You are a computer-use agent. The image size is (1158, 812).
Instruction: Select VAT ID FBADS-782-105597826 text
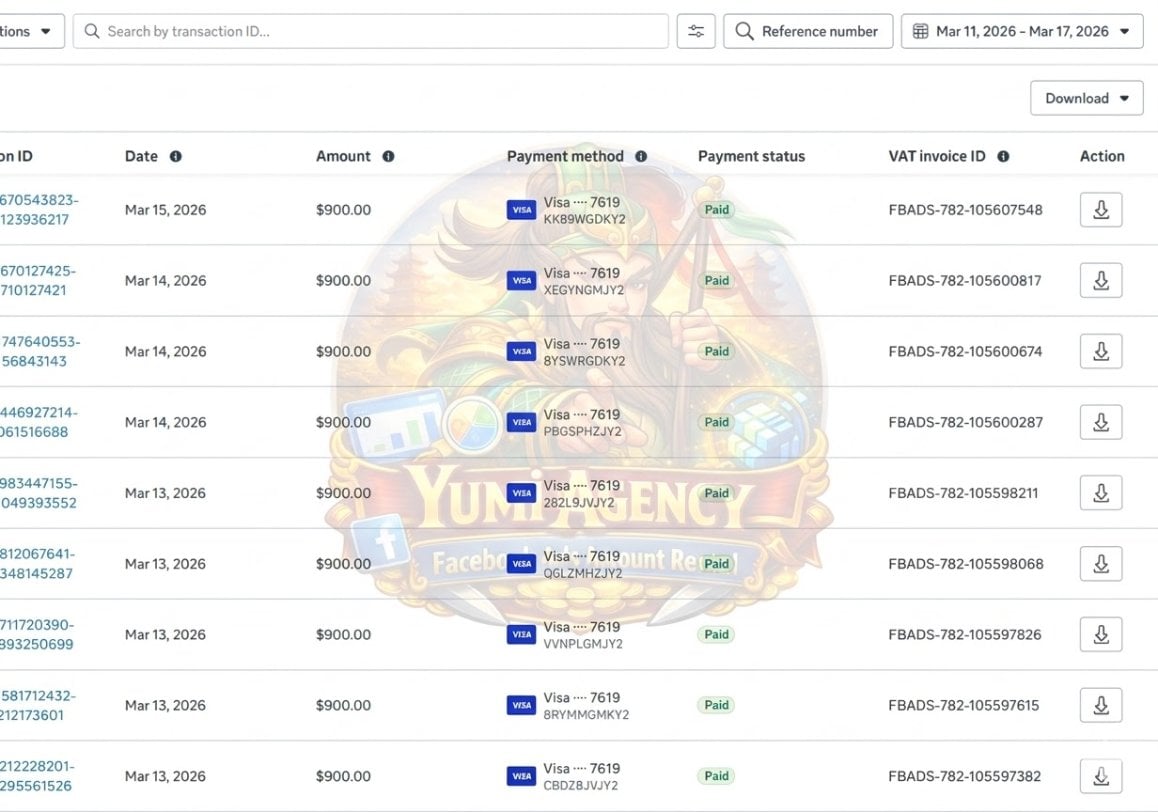click(965, 635)
